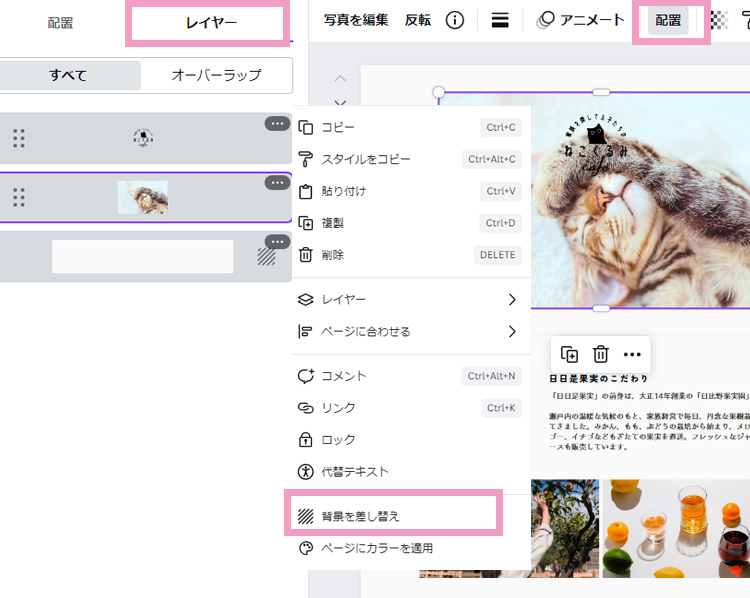Select the orange tree photo on the canvas
Screen dimensions: 750x598
[565, 528]
